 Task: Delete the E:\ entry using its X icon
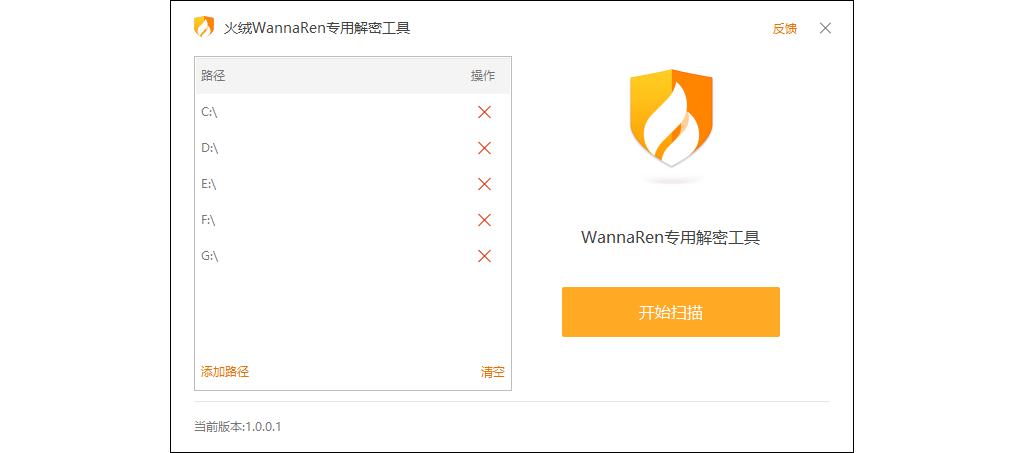pos(484,184)
